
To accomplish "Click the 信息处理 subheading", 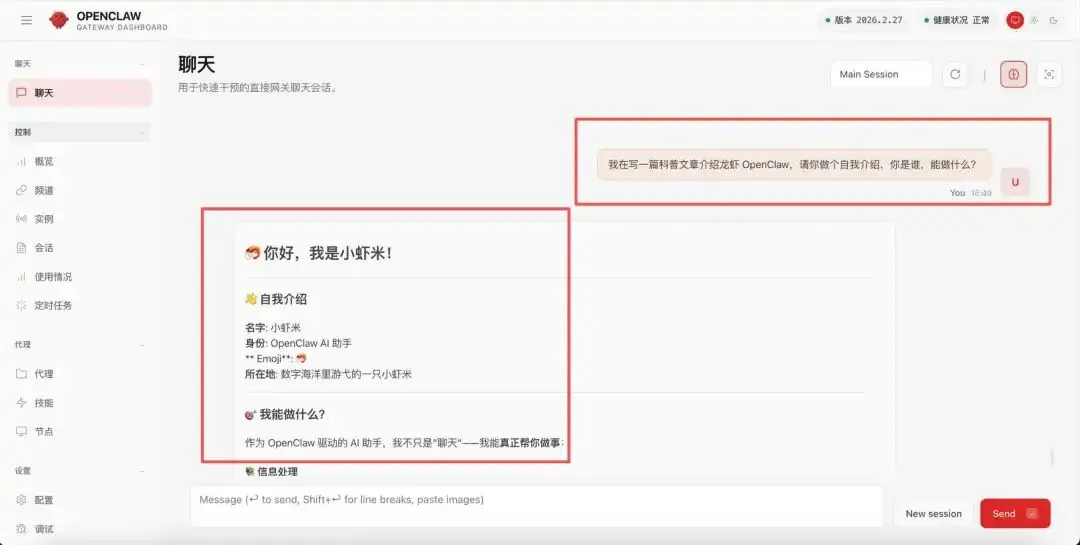I will 271,471.
